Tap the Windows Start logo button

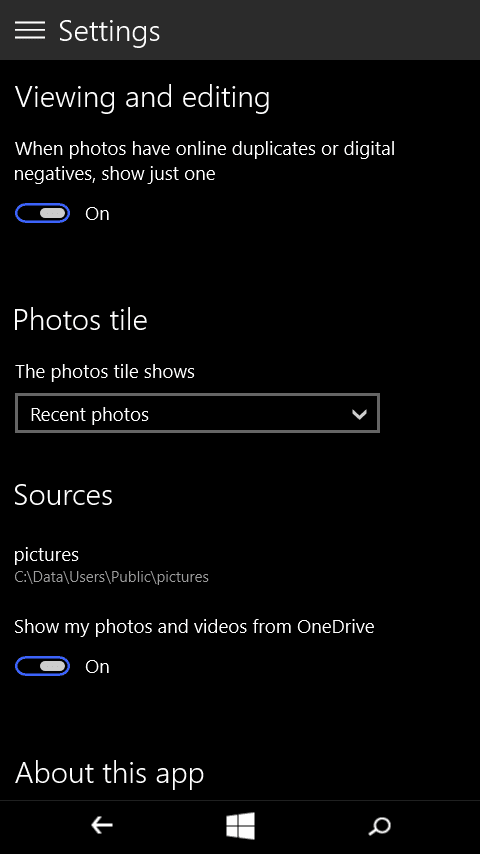(x=240, y=826)
